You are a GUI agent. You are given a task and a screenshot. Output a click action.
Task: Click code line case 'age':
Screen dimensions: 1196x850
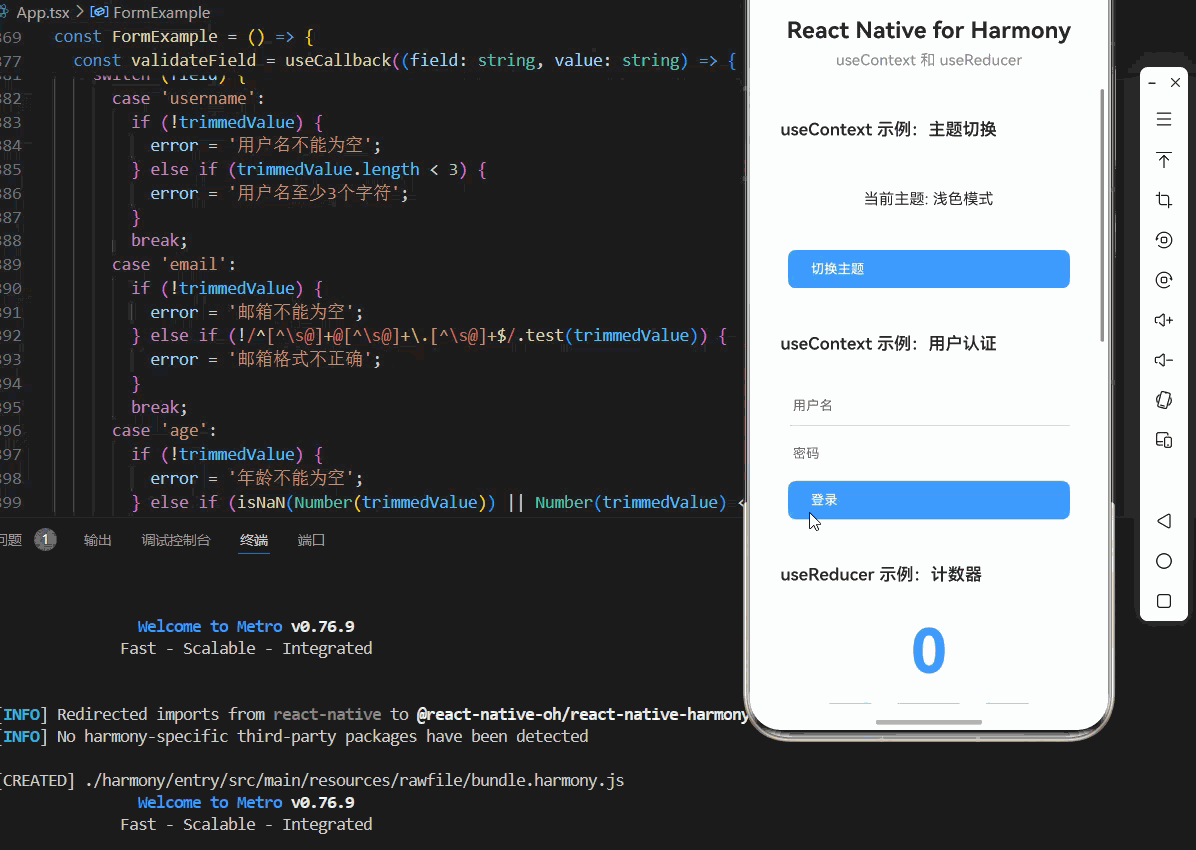[x=165, y=431]
